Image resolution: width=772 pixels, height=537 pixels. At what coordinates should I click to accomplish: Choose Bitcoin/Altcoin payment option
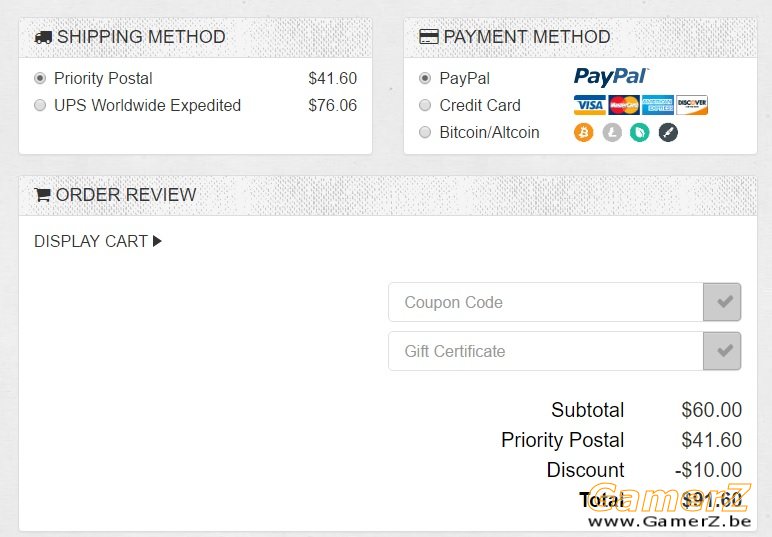point(425,132)
